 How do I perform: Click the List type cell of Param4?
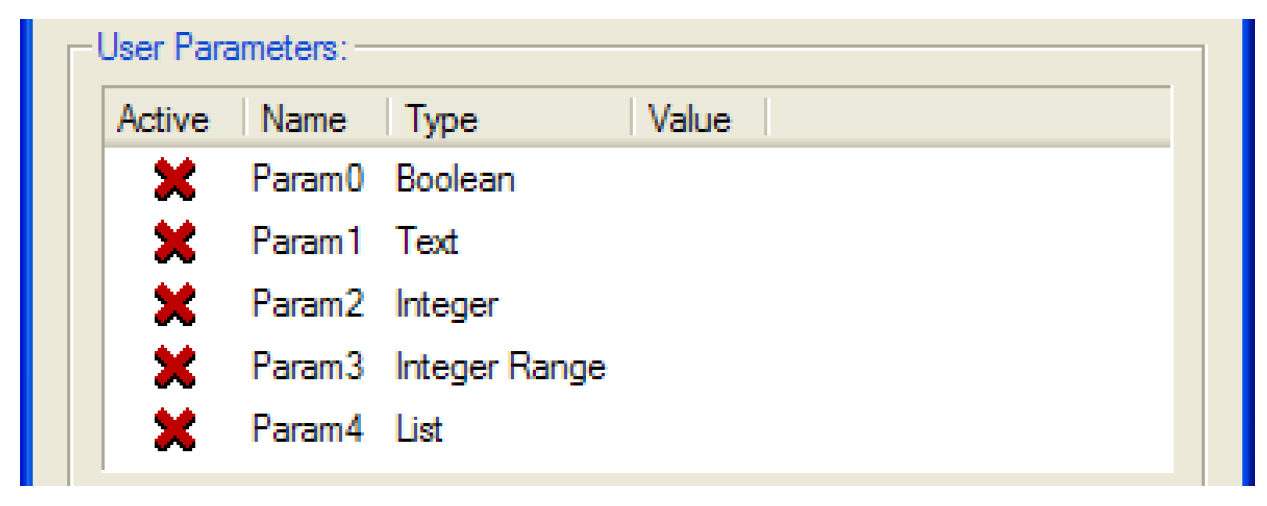point(419,430)
